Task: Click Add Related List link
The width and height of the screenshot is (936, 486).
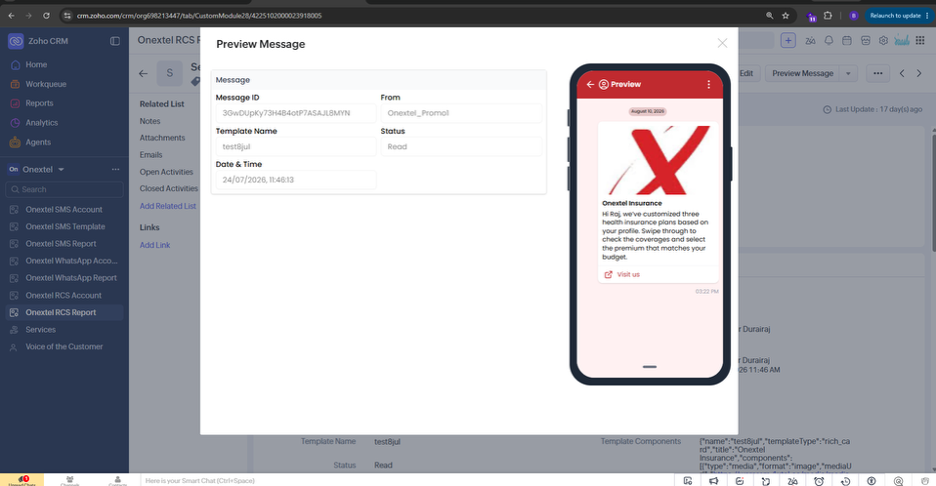Action: click(168, 206)
